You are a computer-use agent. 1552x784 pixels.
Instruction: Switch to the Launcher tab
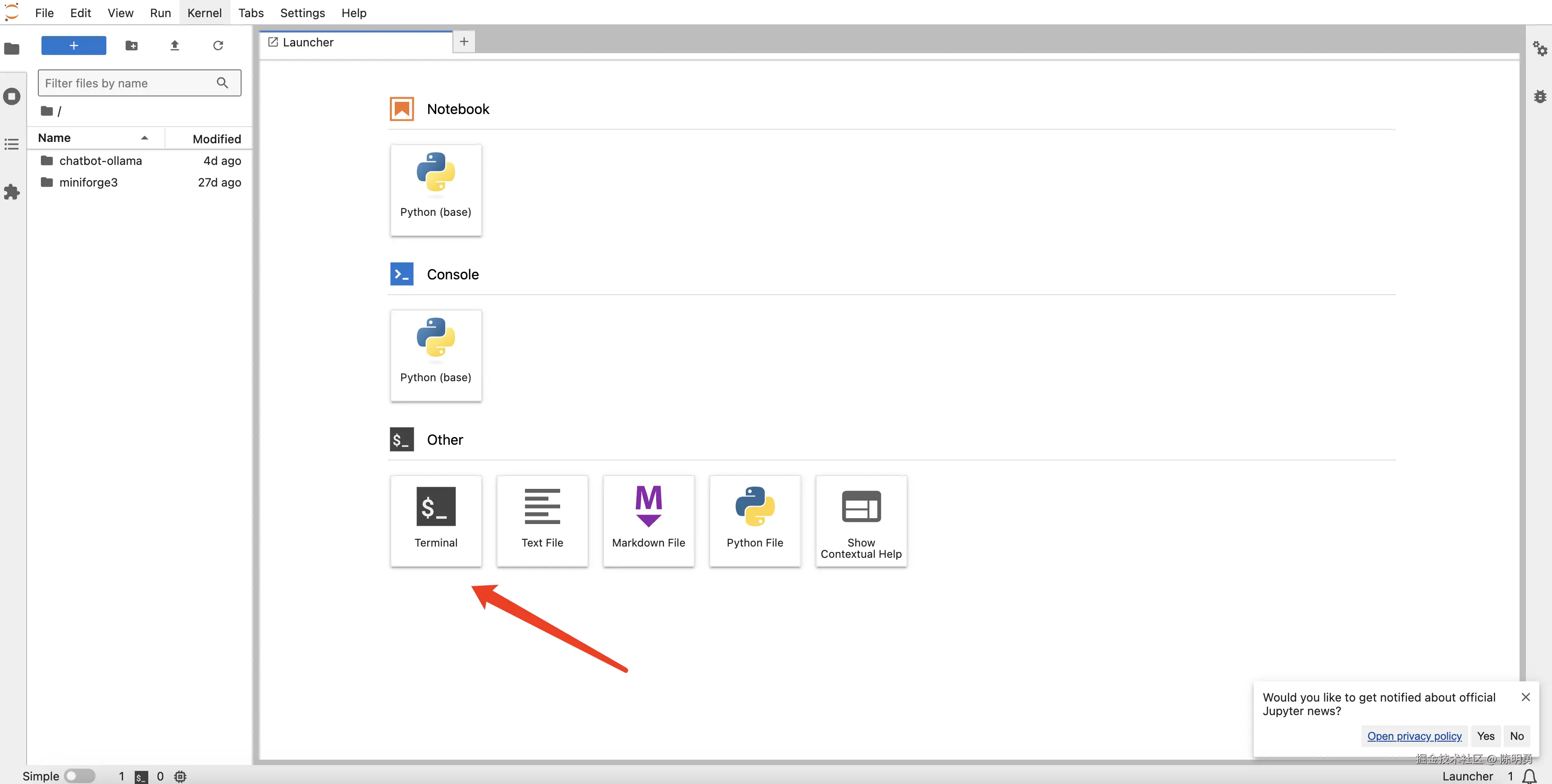click(308, 42)
